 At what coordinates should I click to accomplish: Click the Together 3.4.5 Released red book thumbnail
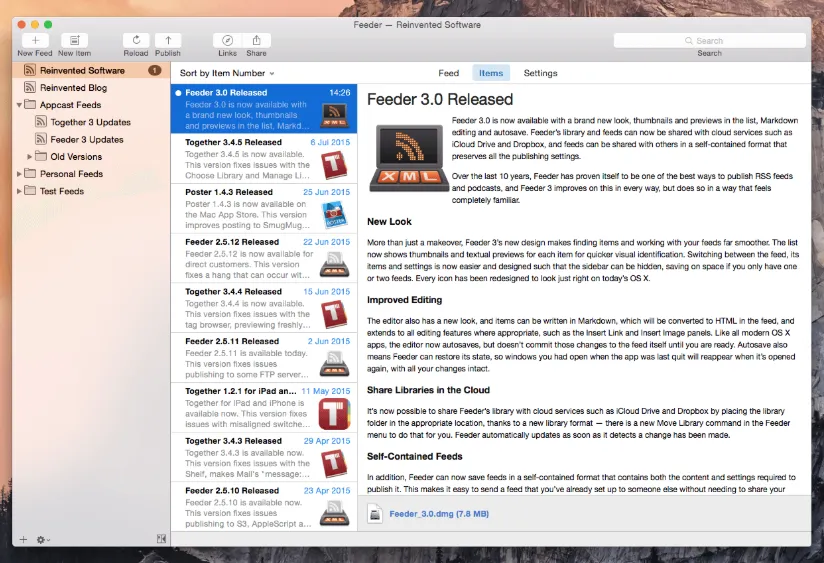[x=334, y=164]
